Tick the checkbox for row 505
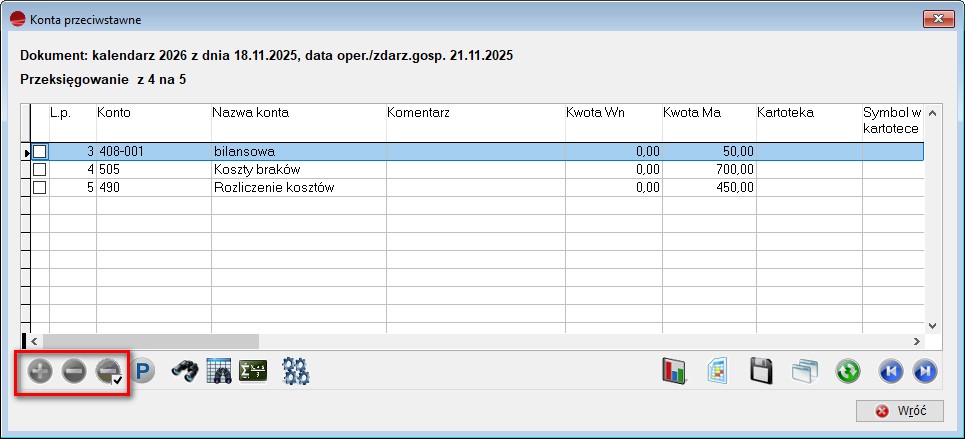The width and height of the screenshot is (965, 439). [40, 169]
